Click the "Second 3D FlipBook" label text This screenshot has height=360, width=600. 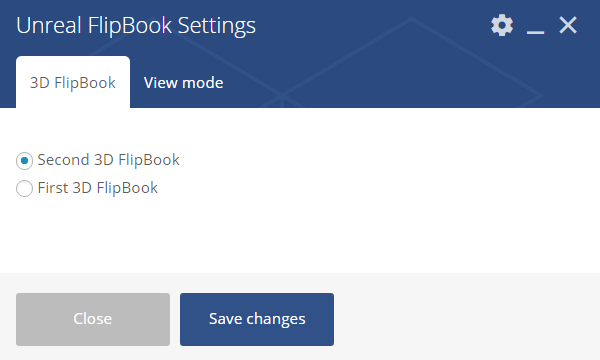tap(108, 160)
